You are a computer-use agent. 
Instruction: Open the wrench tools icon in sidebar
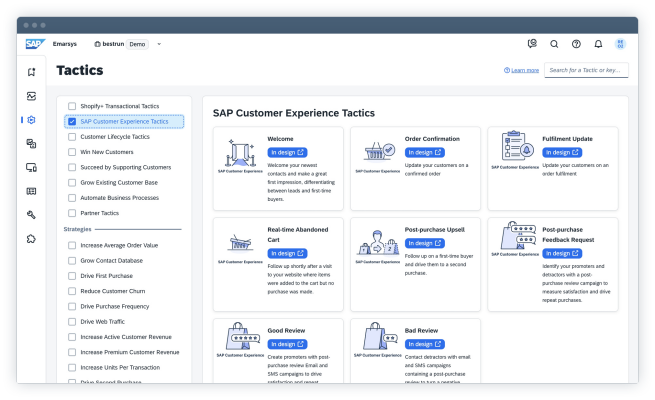coord(31,215)
